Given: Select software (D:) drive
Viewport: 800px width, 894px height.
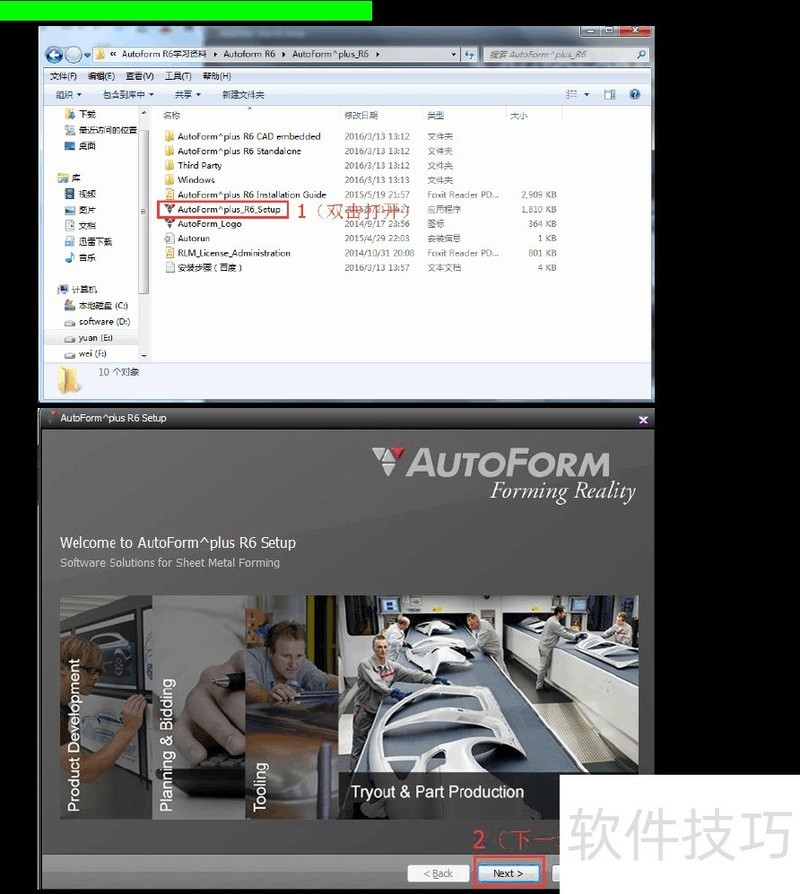Looking at the screenshot, I should (x=98, y=322).
